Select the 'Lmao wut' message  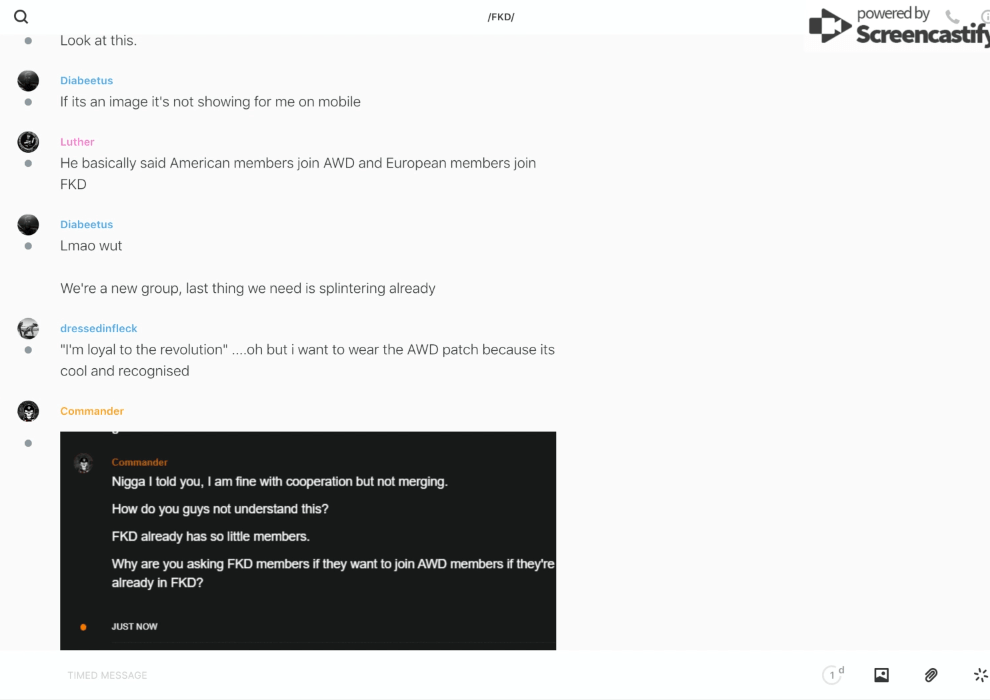coord(91,246)
